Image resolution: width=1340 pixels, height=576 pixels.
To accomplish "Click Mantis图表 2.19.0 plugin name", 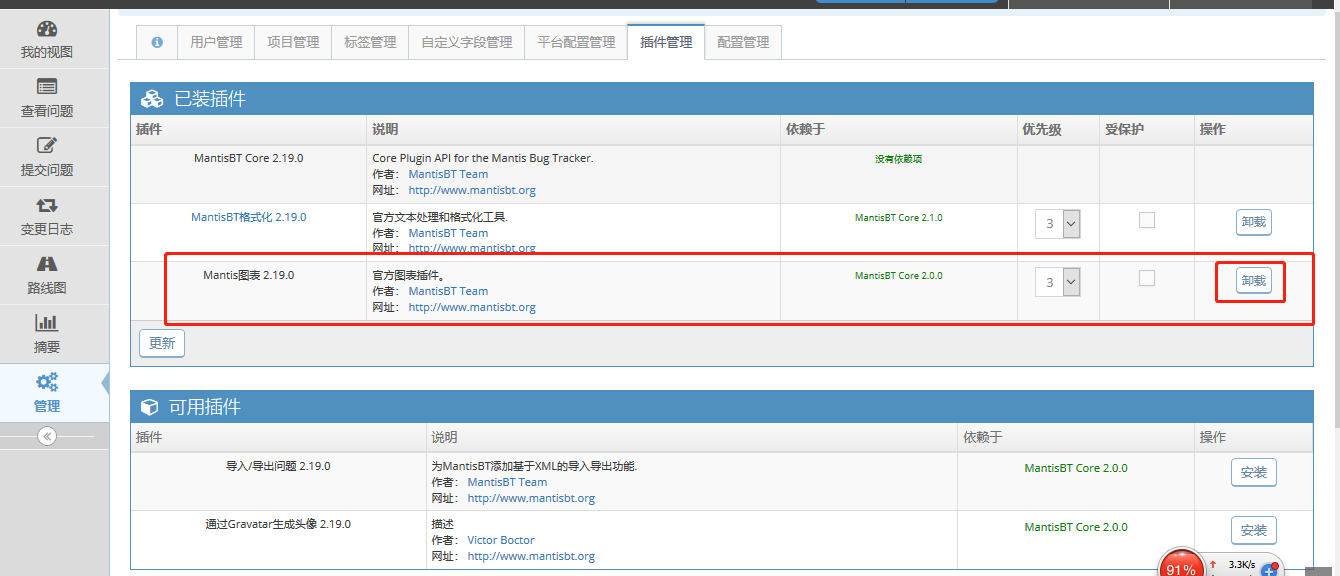I will pos(249,275).
